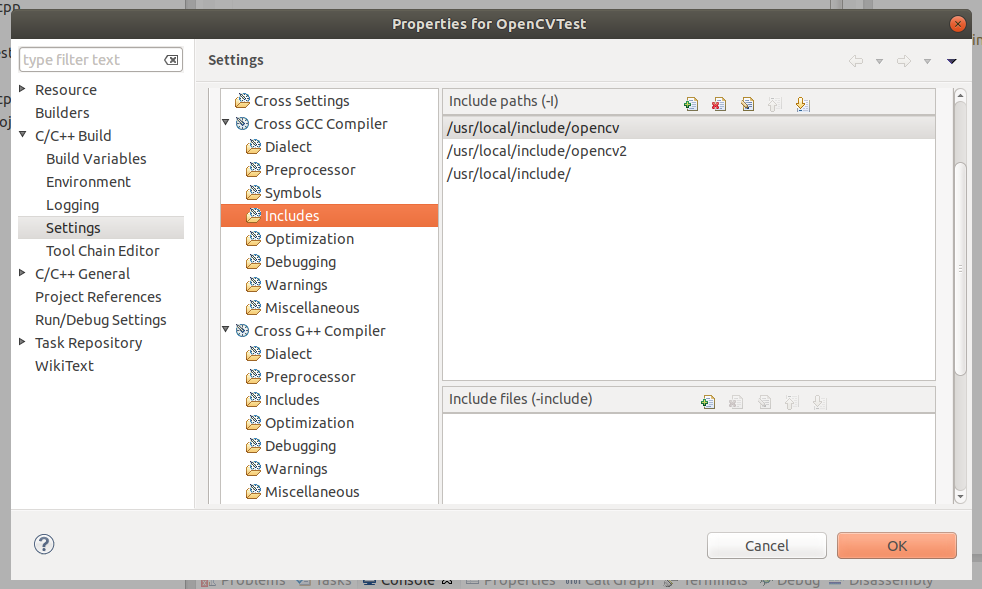Close the Properties for OpenCVTest dialog

pyautogui.click(x=958, y=24)
